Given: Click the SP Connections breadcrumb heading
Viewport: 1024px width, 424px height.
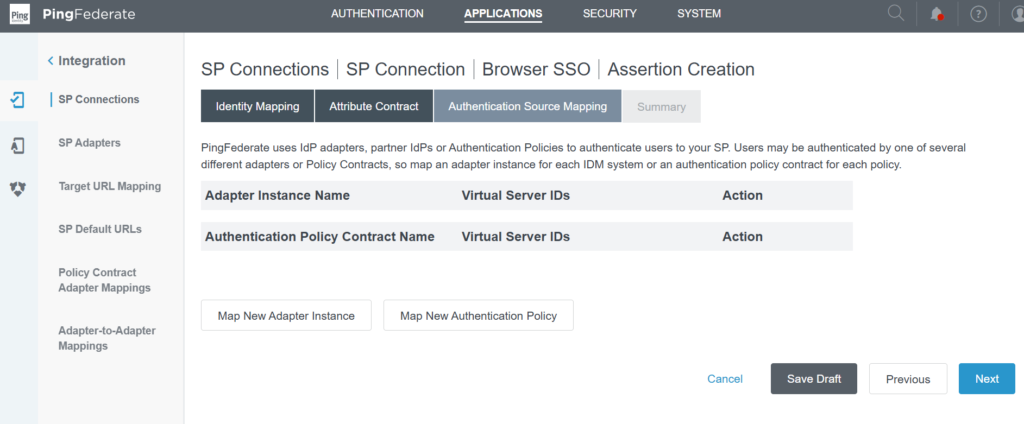Looking at the screenshot, I should (x=265, y=69).
